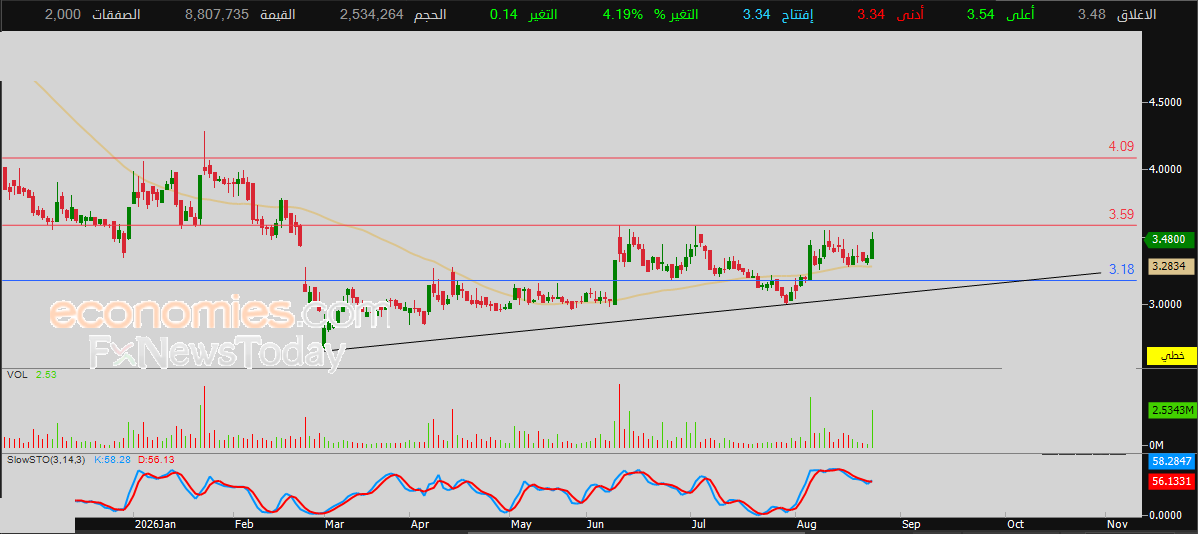
Task: Select the الاغلاق closing price field
Action: (x=1128, y=15)
